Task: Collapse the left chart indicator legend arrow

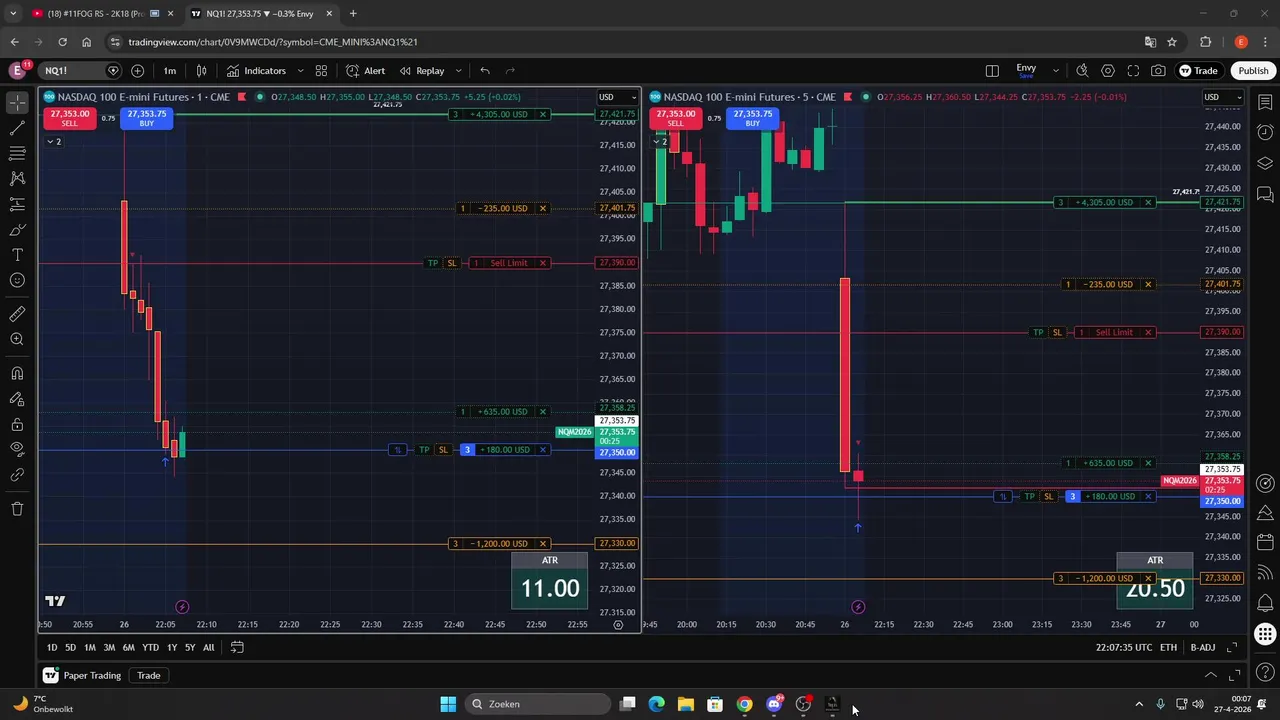Action: (53, 142)
